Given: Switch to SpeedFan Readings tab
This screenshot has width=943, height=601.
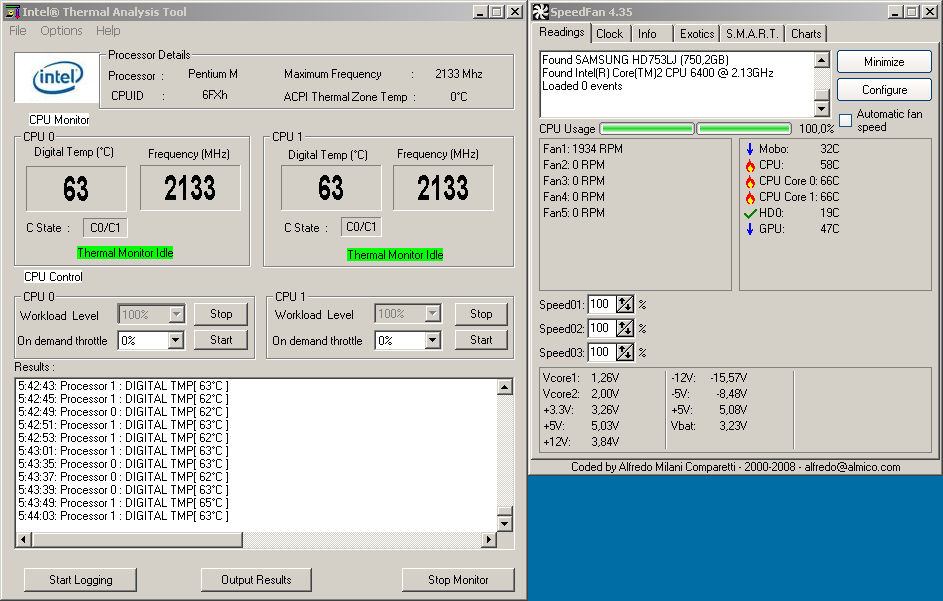Looking at the screenshot, I should point(562,32).
